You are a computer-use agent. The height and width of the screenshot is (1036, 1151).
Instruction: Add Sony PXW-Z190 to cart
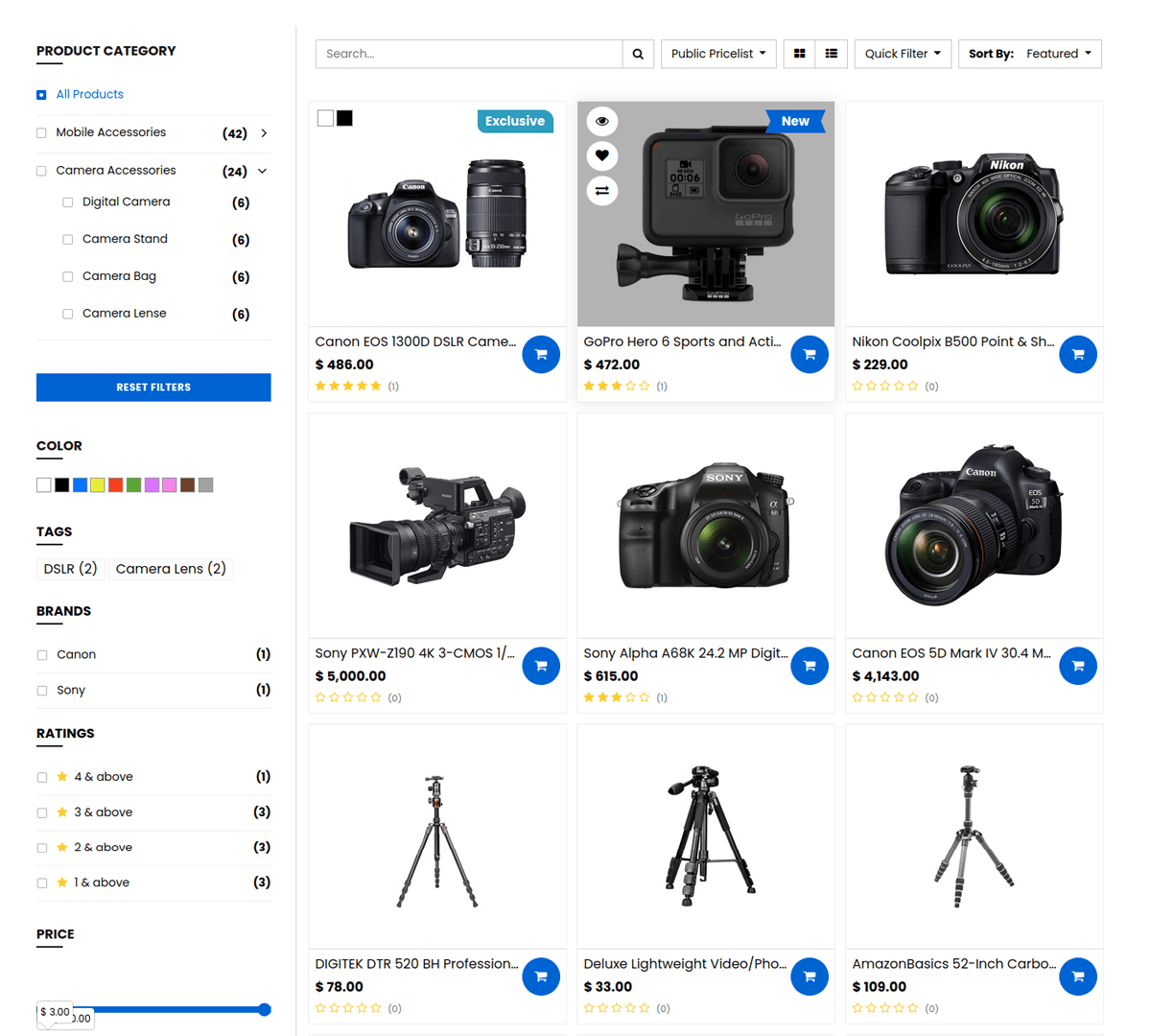pyautogui.click(x=541, y=665)
